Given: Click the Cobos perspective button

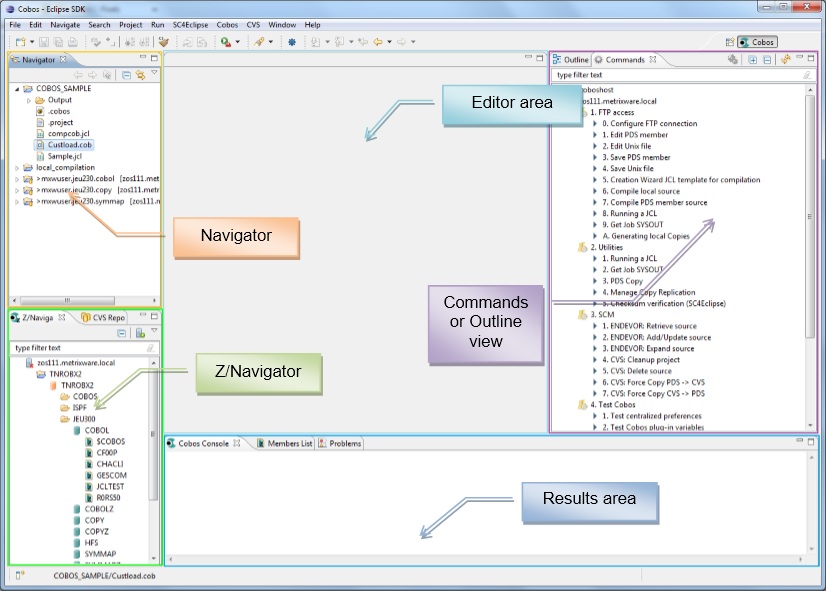Looking at the screenshot, I should [x=757, y=42].
